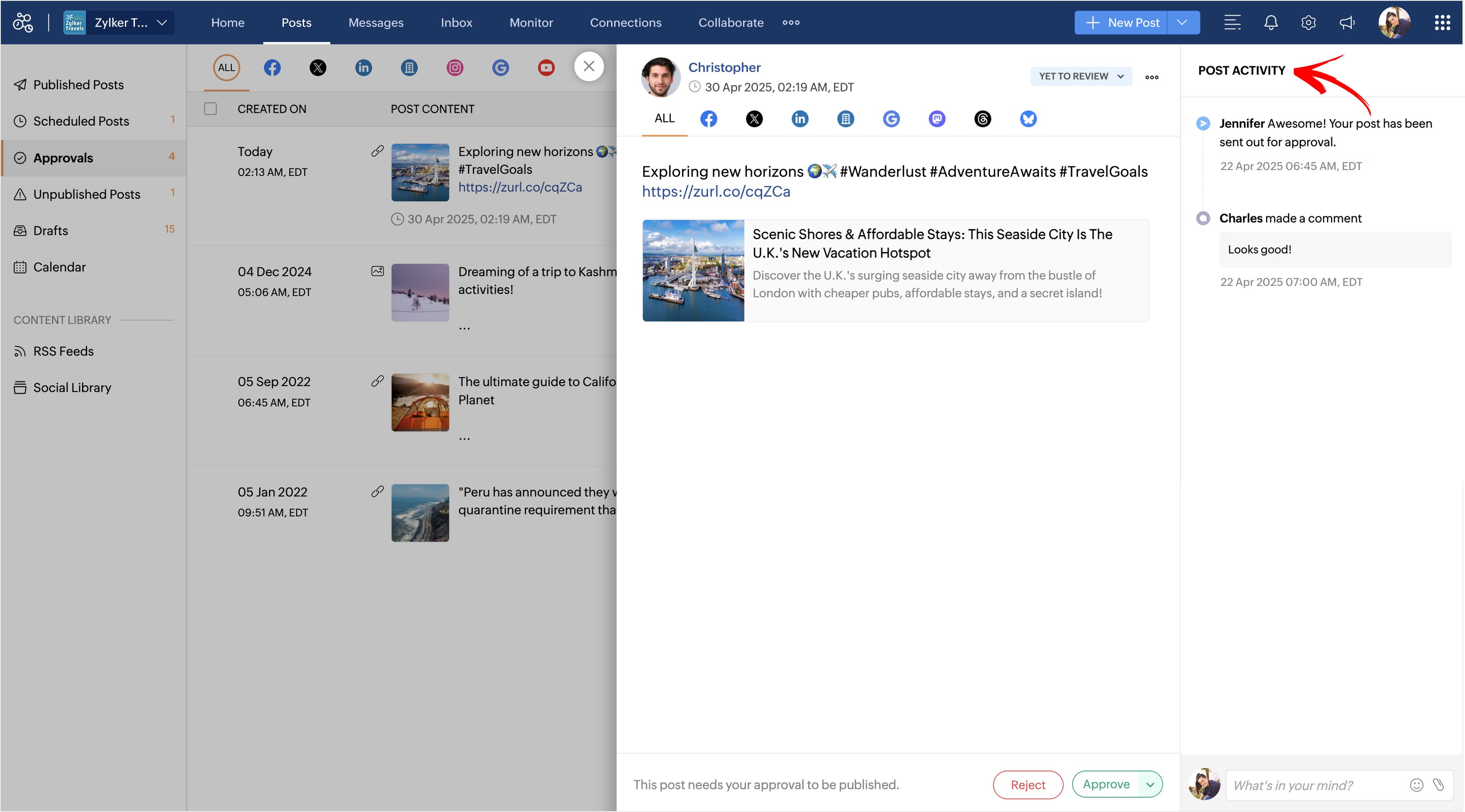Image resolution: width=1465 pixels, height=812 pixels.
Task: Click the megaphone announcements icon
Action: click(x=1347, y=23)
